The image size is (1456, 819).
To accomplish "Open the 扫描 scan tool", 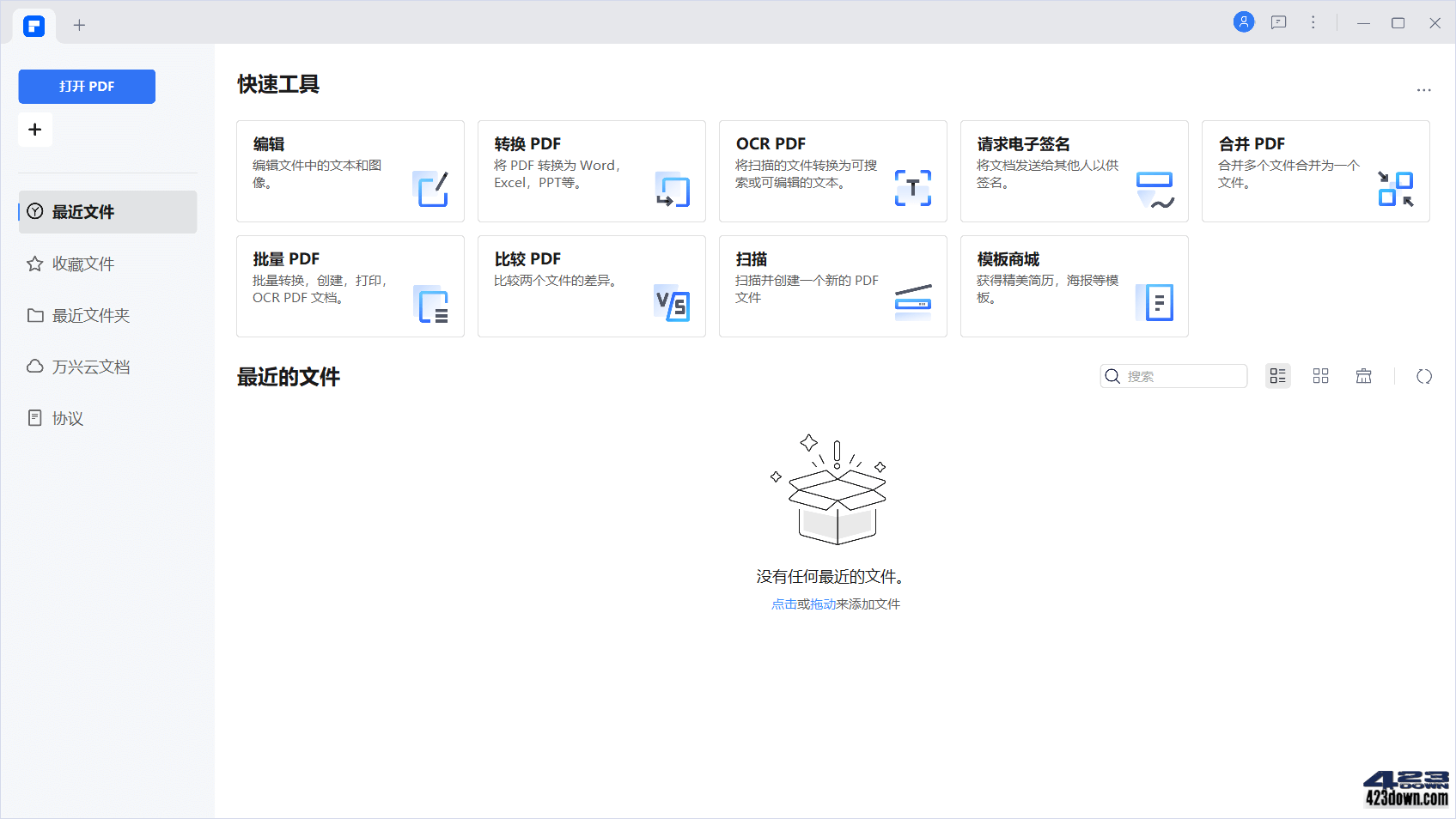I will pos(832,286).
